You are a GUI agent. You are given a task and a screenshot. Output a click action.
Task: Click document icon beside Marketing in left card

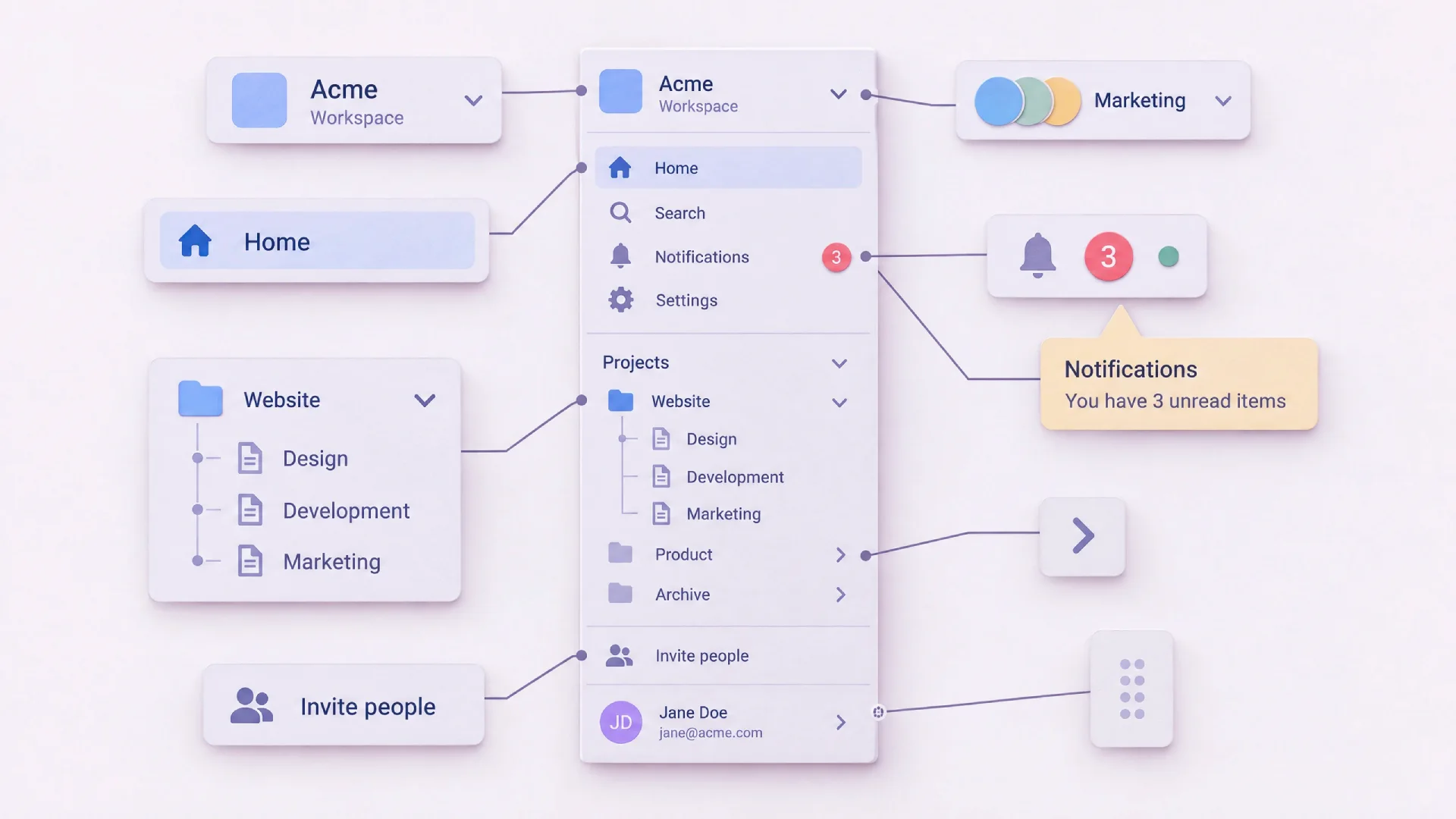tap(250, 561)
